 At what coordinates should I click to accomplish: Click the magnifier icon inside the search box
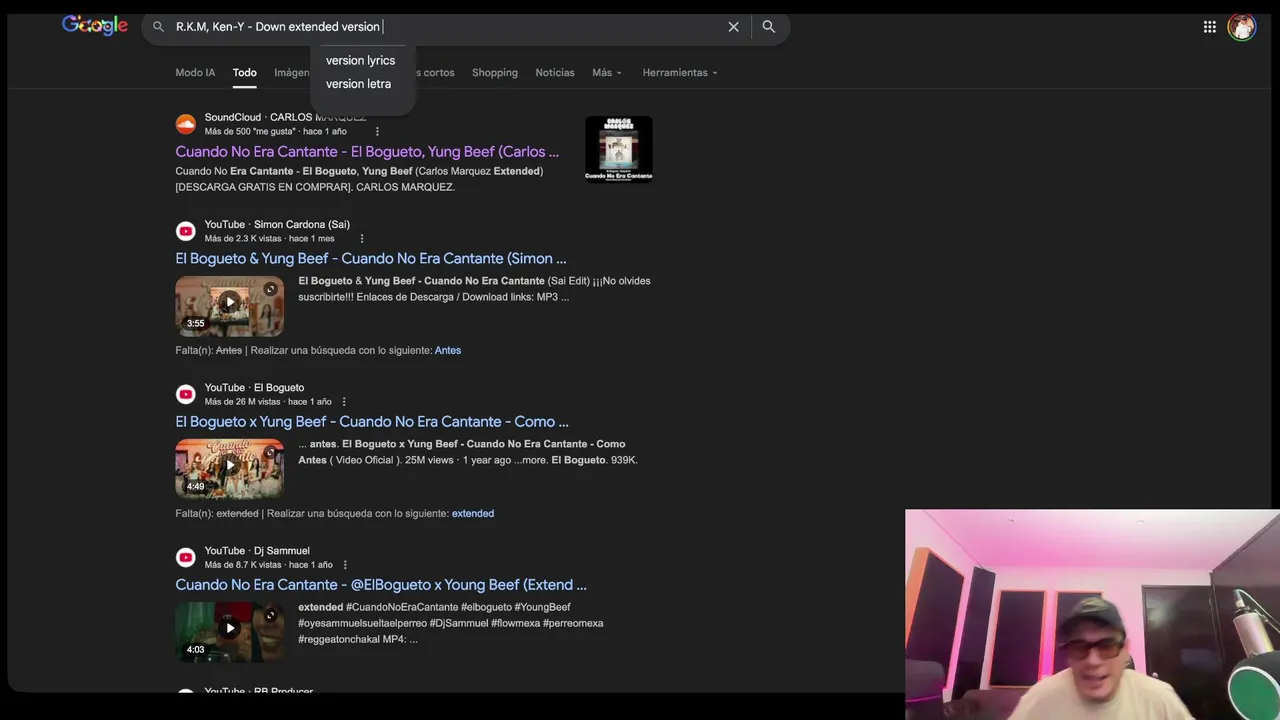158,27
